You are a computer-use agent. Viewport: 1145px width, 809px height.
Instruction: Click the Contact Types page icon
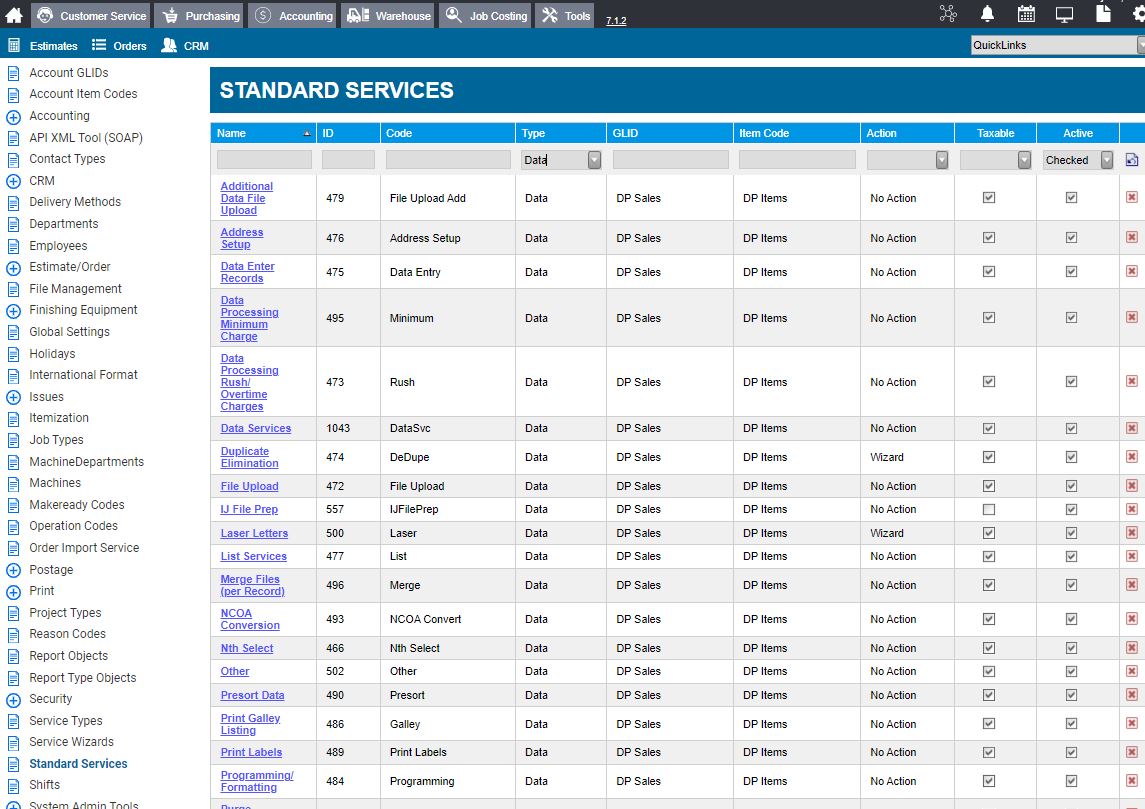pyautogui.click(x=13, y=159)
